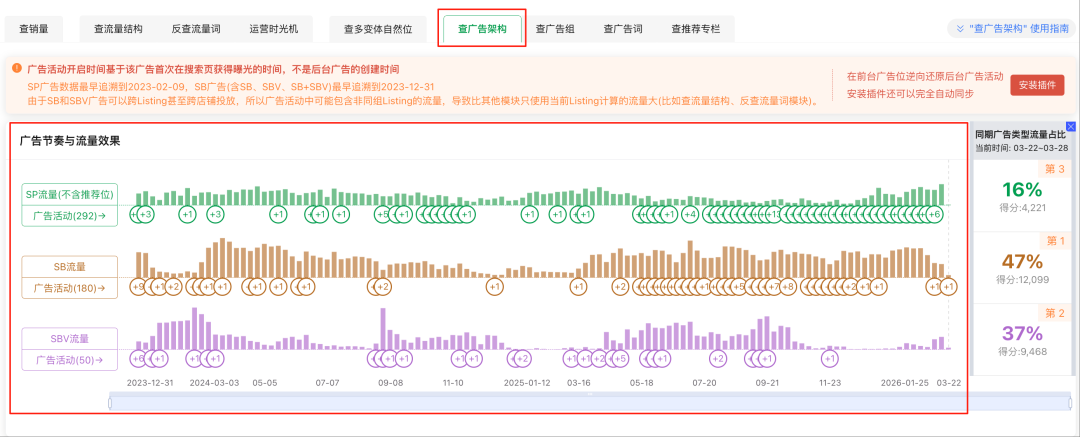The width and height of the screenshot is (1080, 437).
Task: Click the 安装插件 button
Action: coord(1037,85)
